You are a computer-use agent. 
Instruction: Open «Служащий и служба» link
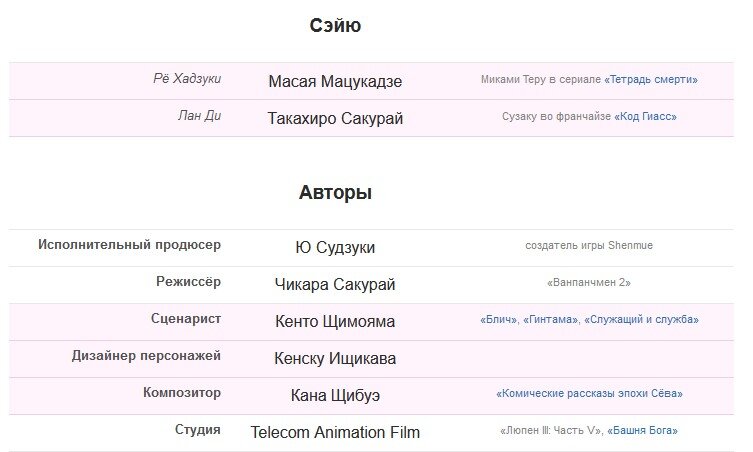641,320
